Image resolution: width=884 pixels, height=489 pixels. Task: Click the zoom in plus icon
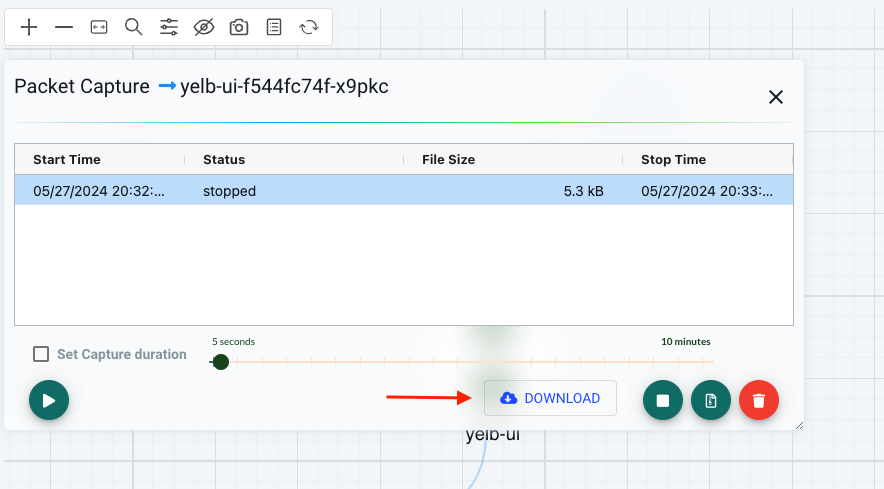click(x=29, y=27)
